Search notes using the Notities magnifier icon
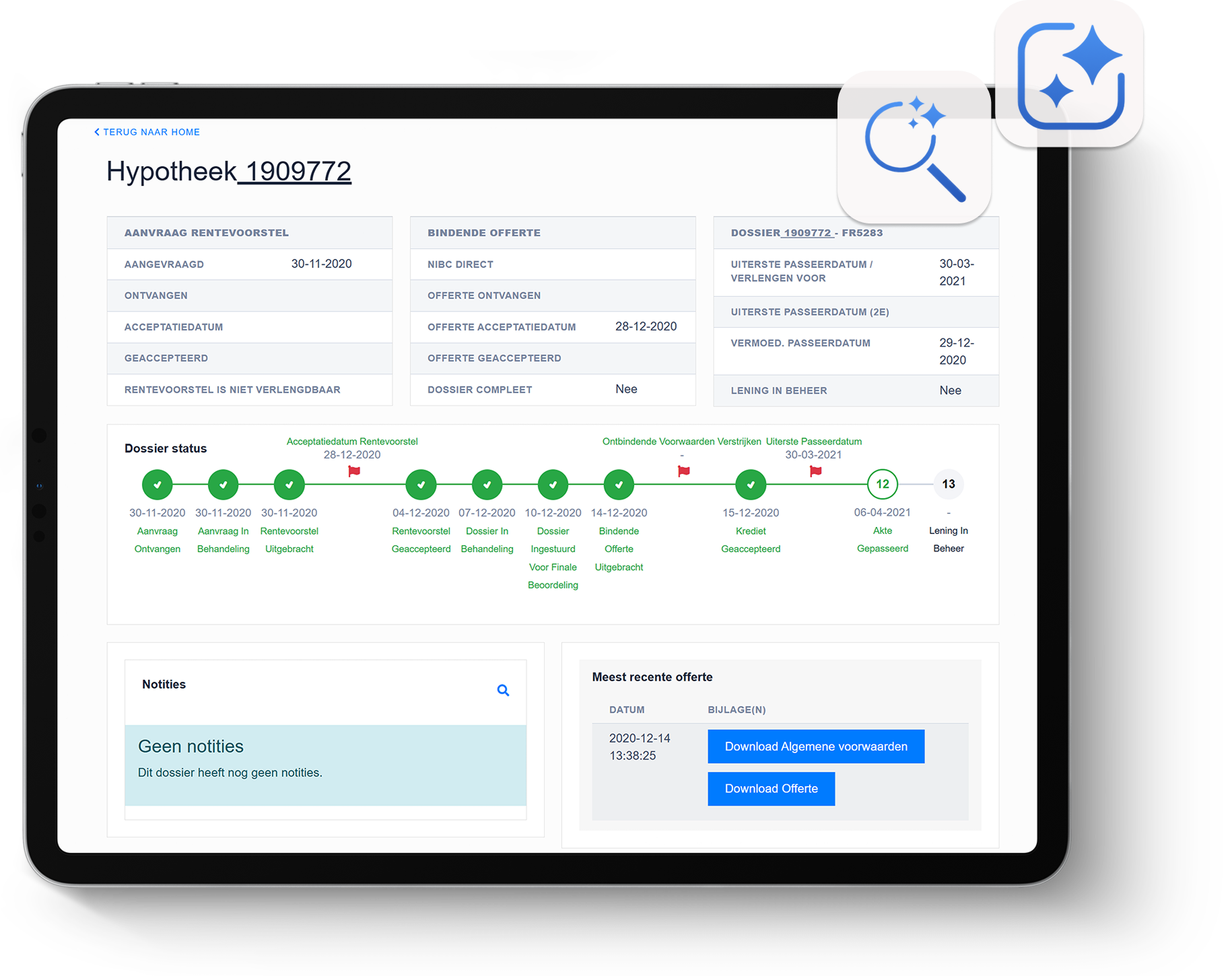This screenshot has height=976, width=1232. coord(503,690)
